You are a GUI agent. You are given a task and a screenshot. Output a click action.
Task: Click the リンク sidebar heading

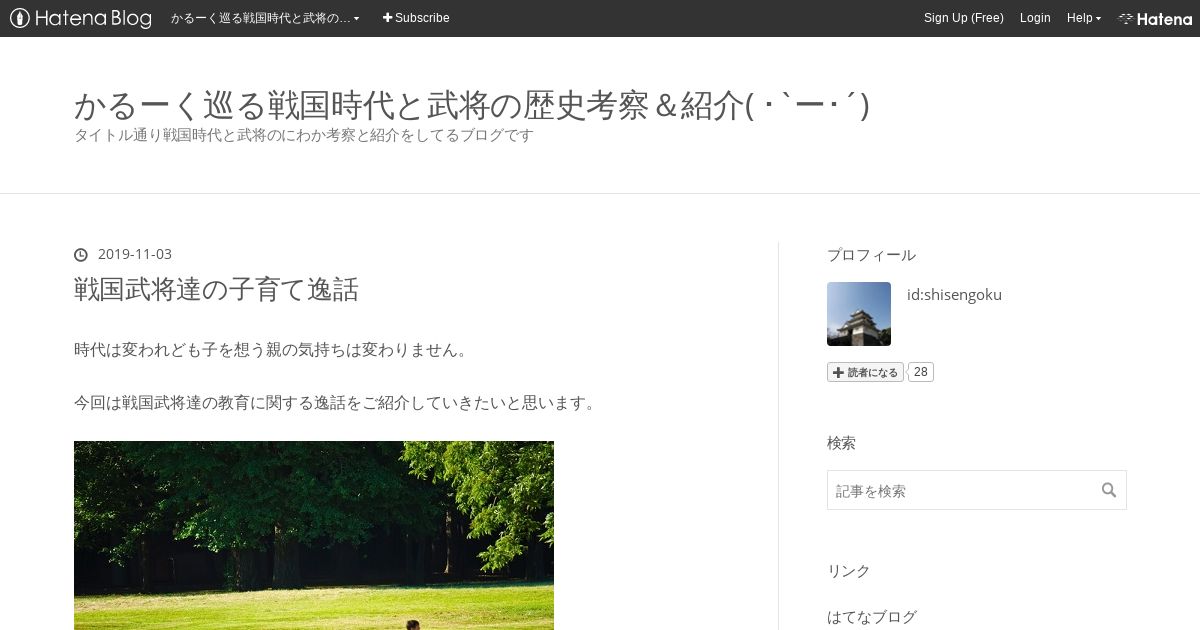pos(849,571)
